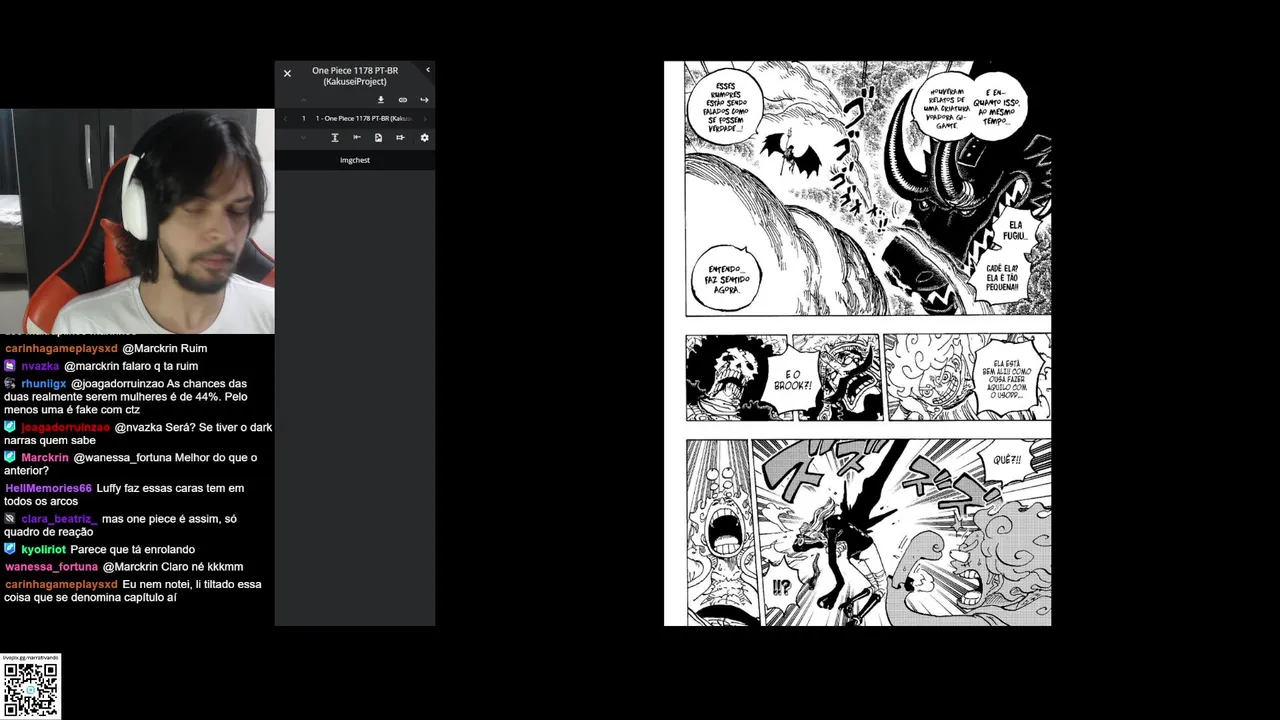Viewport: 1280px width, 720px height.
Task: Go to the next chapter with the right arrow
Action: click(425, 119)
